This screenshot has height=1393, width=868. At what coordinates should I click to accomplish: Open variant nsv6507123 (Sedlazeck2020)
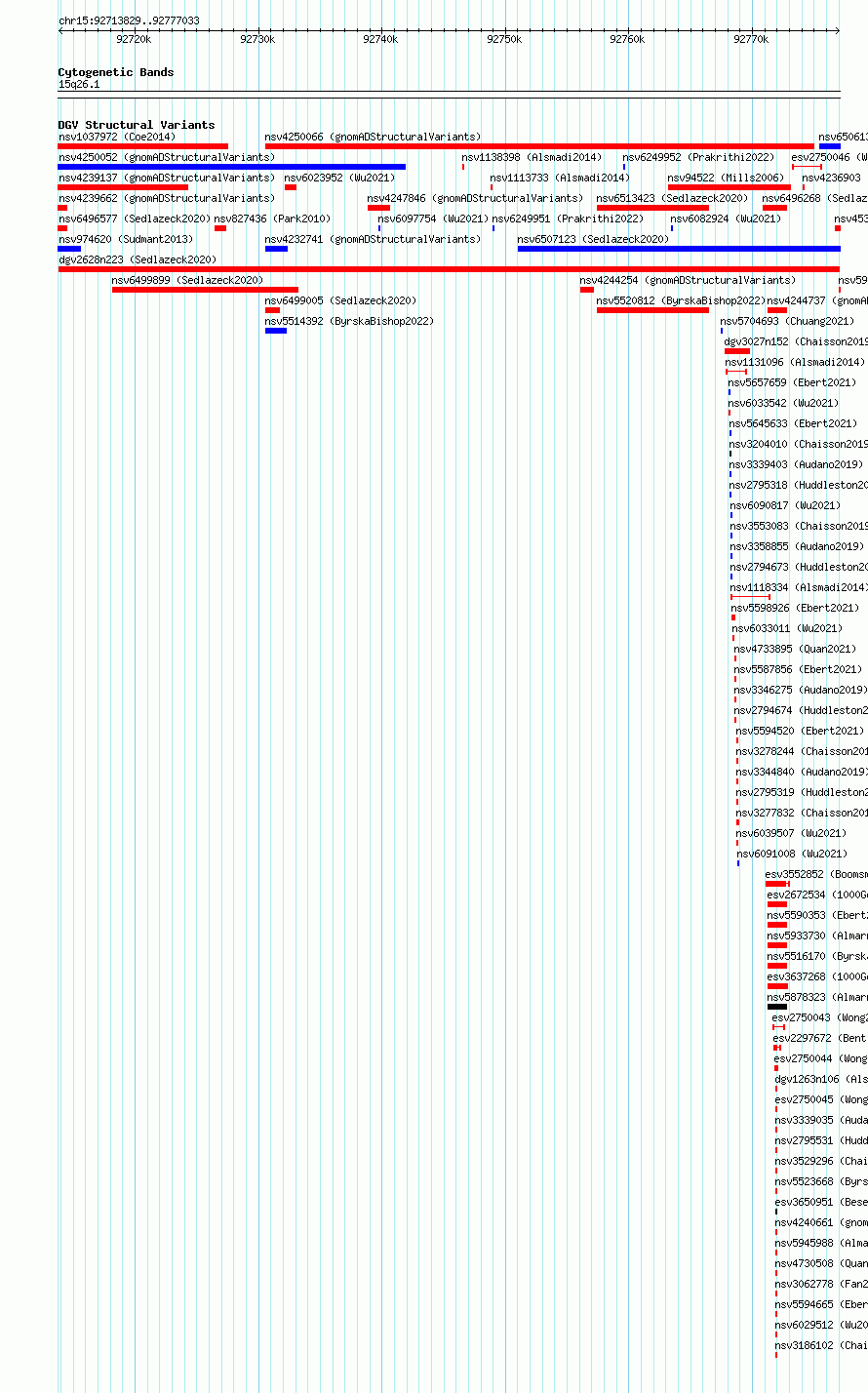[x=593, y=239]
